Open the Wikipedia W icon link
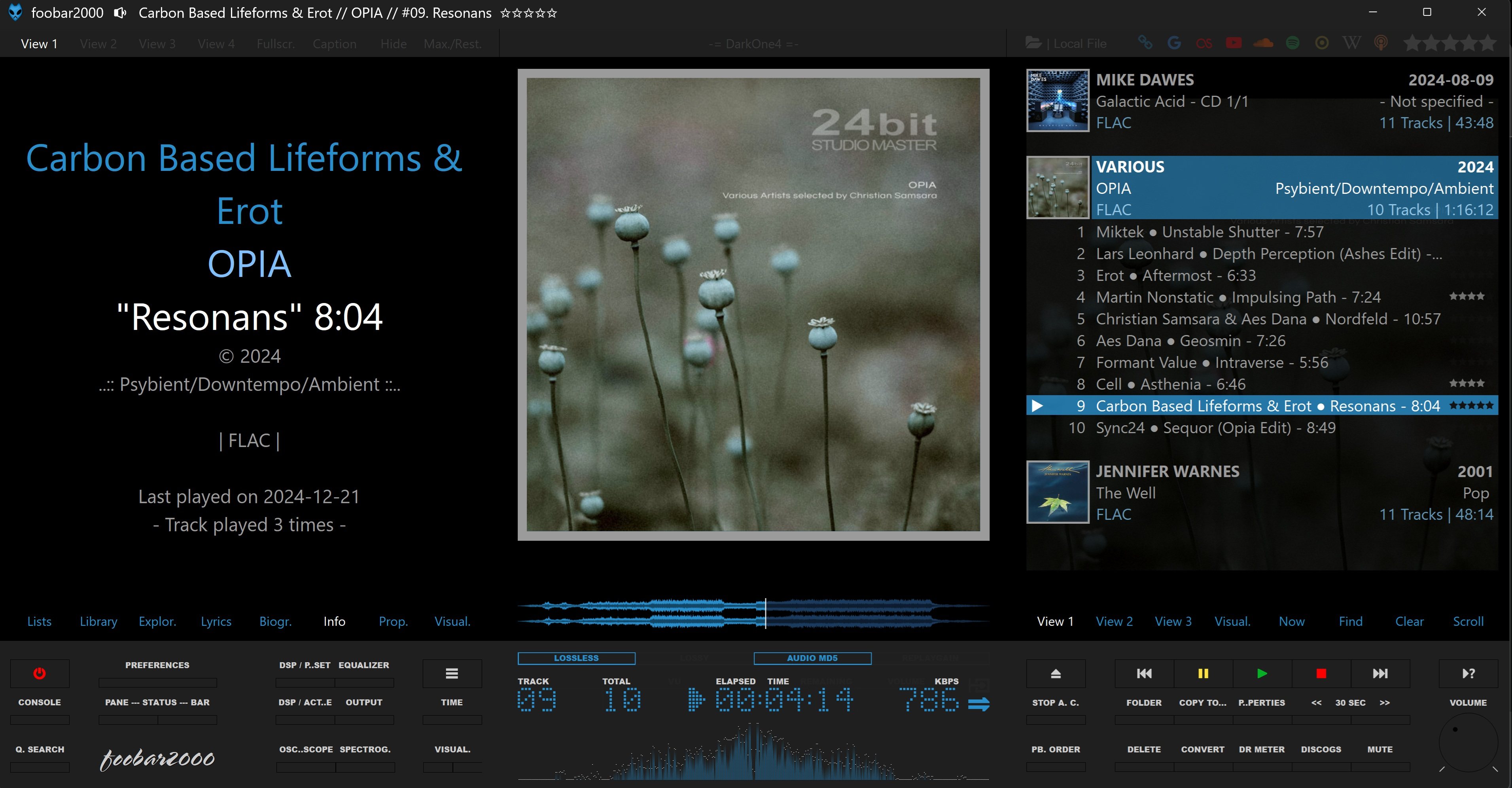 tap(1351, 43)
